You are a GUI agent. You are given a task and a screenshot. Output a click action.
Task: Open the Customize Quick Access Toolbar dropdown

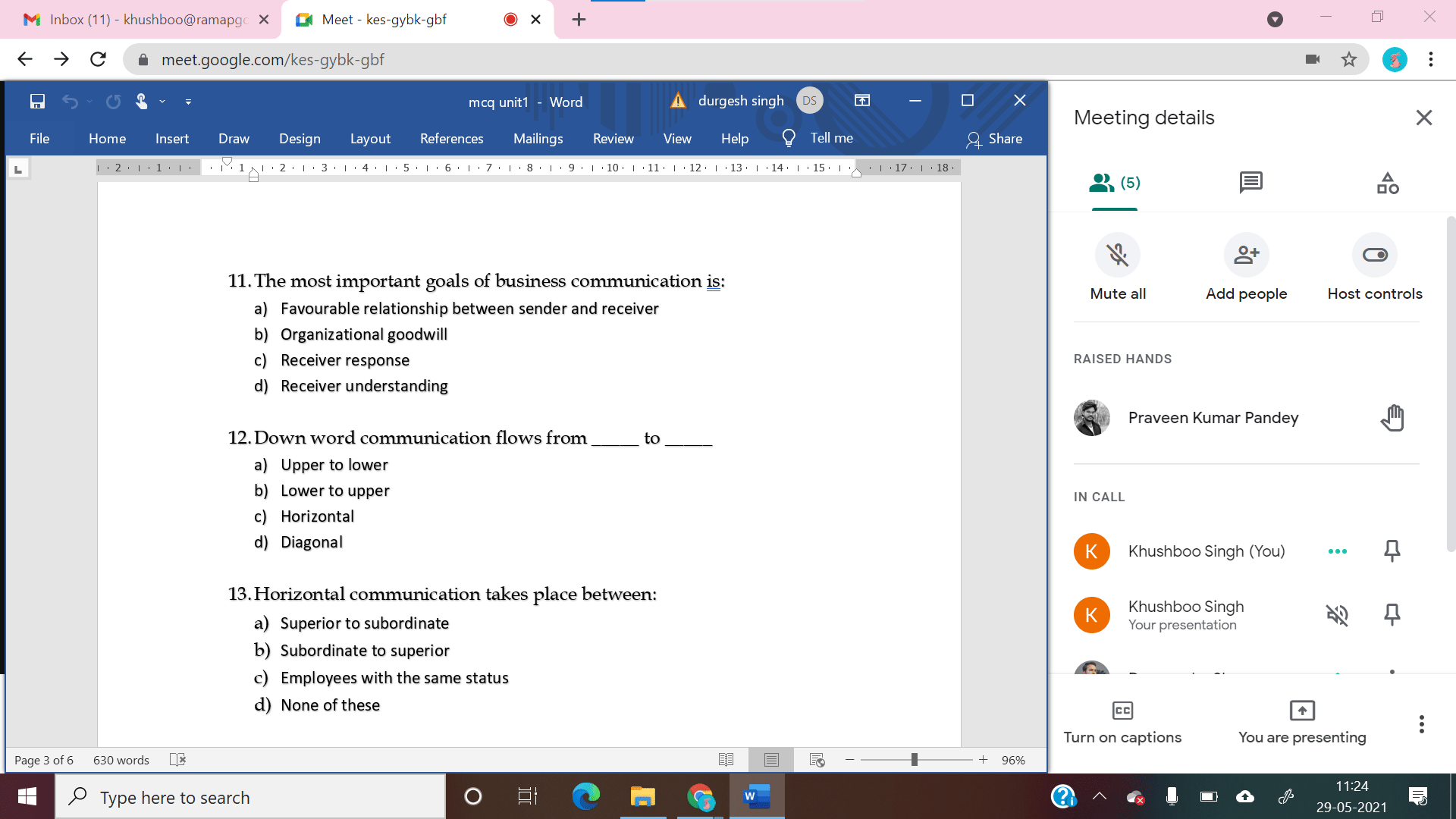(187, 101)
